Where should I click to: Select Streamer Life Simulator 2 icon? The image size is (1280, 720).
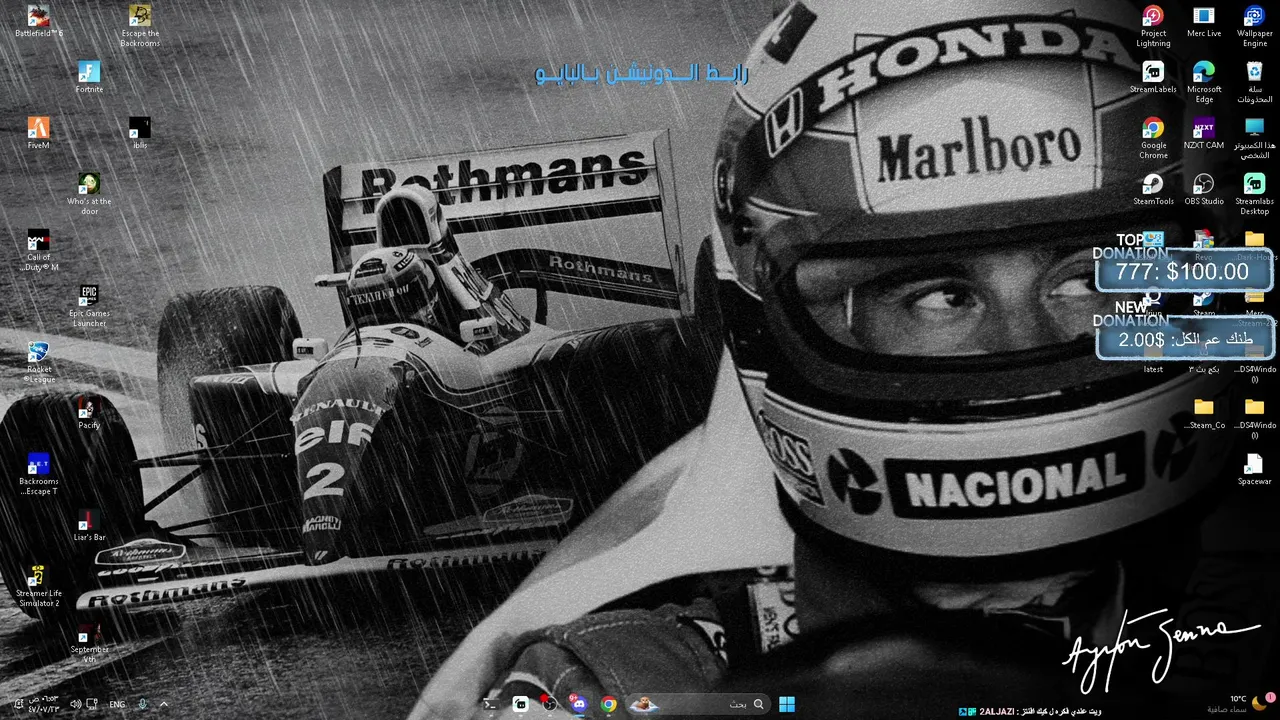(38, 586)
